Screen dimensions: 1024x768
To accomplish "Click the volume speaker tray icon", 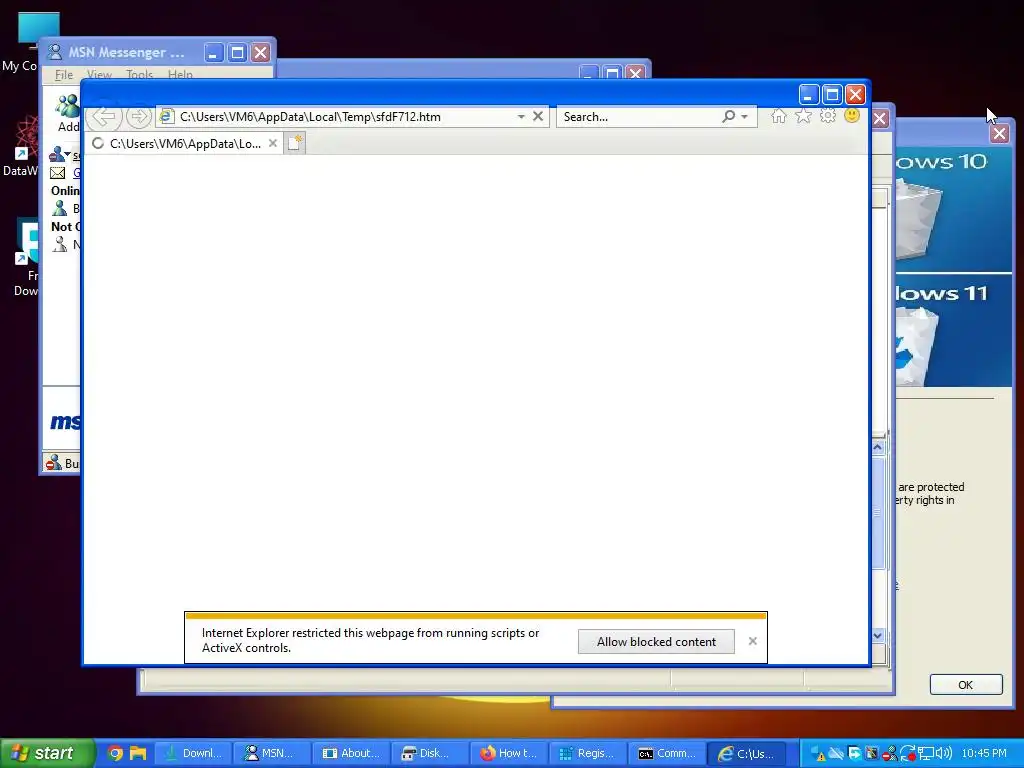I will pos(944,753).
